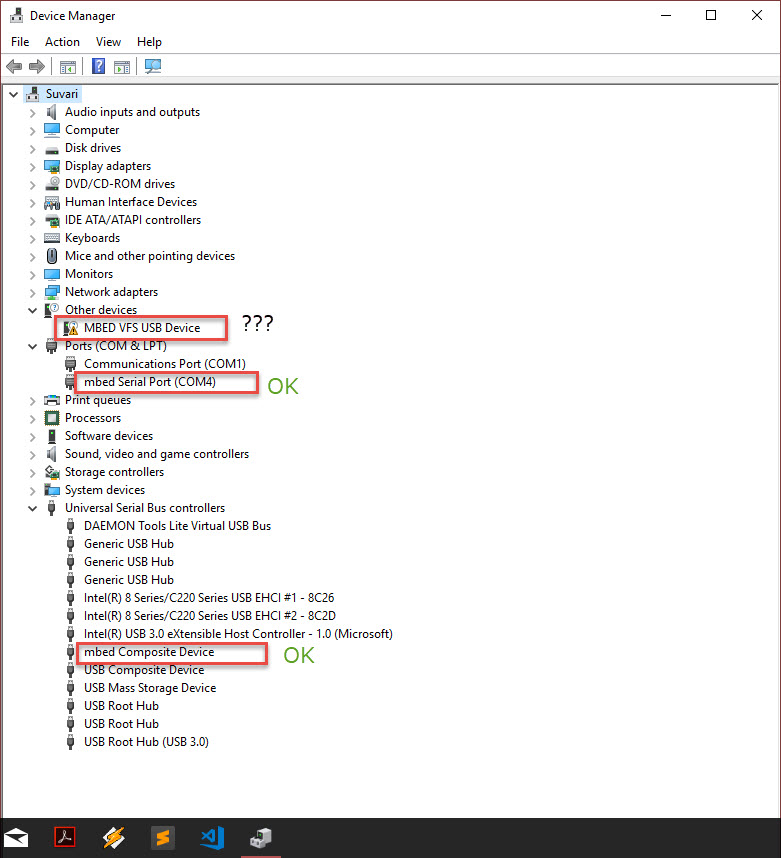Launch Adobe Acrobat Reader from taskbar
Image resolution: width=781 pixels, height=858 pixels.
(x=65, y=838)
